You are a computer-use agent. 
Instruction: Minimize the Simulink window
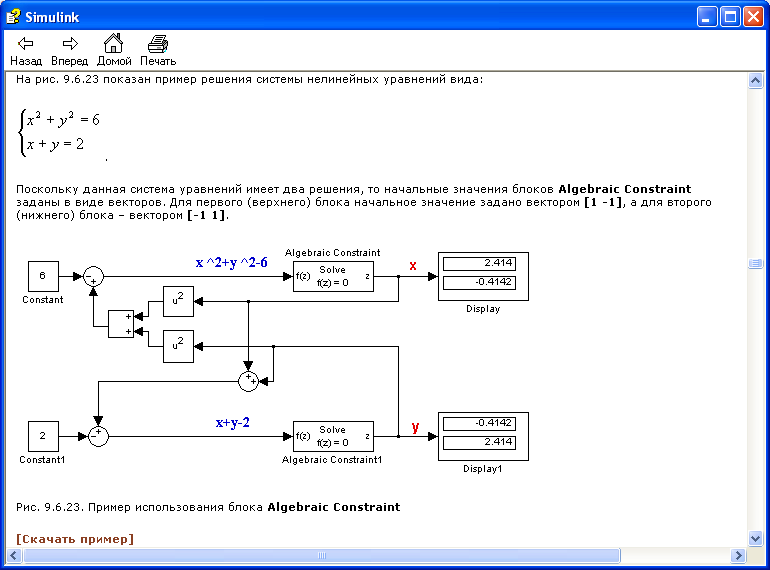coord(707,17)
